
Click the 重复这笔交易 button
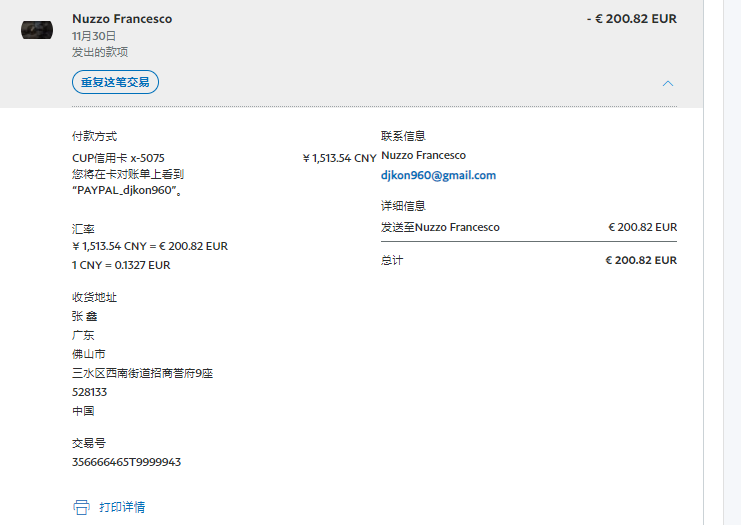pos(115,82)
